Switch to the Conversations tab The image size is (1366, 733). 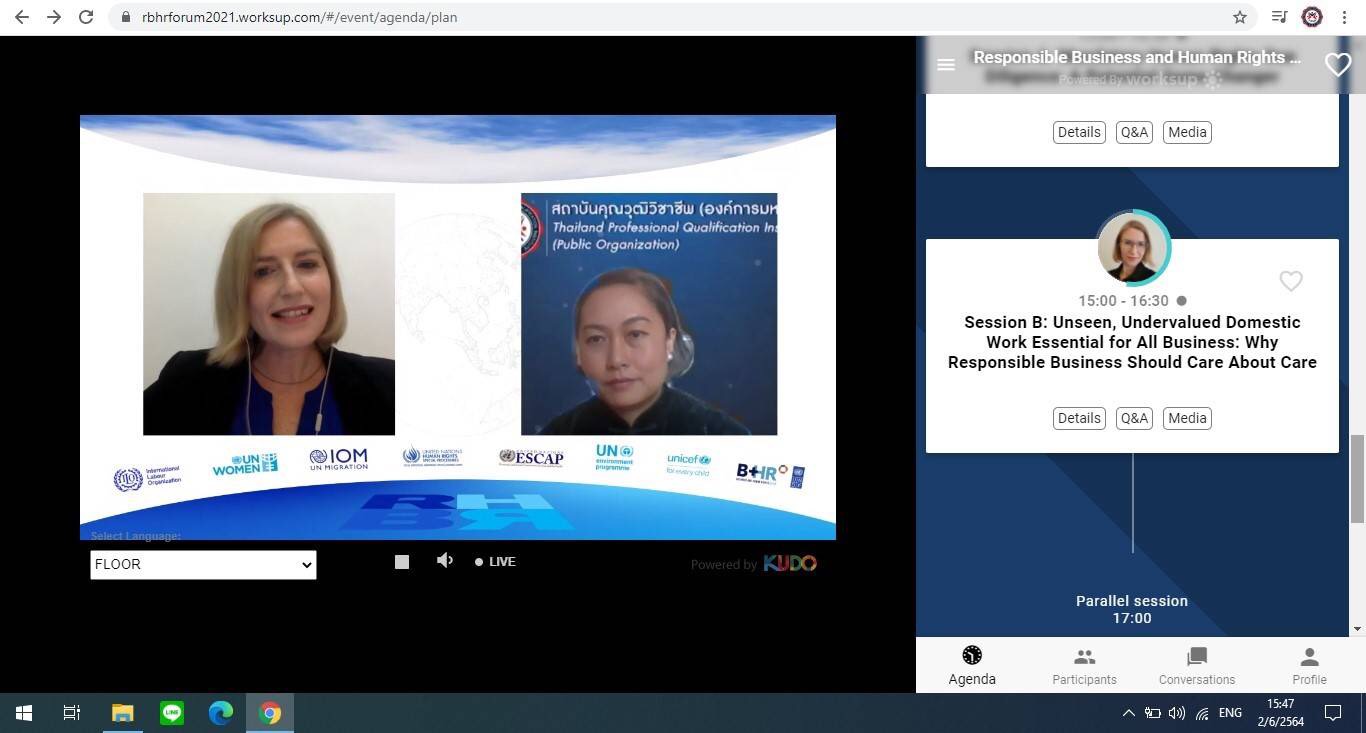pyautogui.click(x=1197, y=666)
